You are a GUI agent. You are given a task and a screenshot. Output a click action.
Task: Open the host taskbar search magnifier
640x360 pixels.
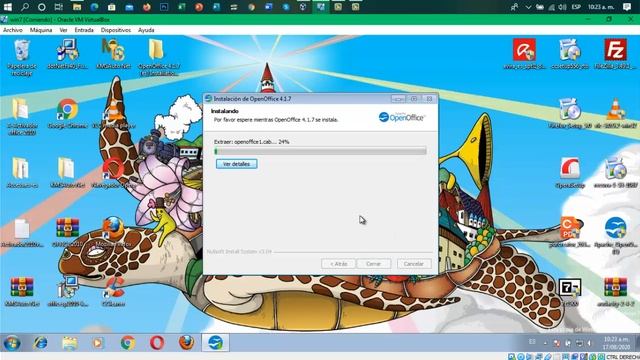point(25,7)
